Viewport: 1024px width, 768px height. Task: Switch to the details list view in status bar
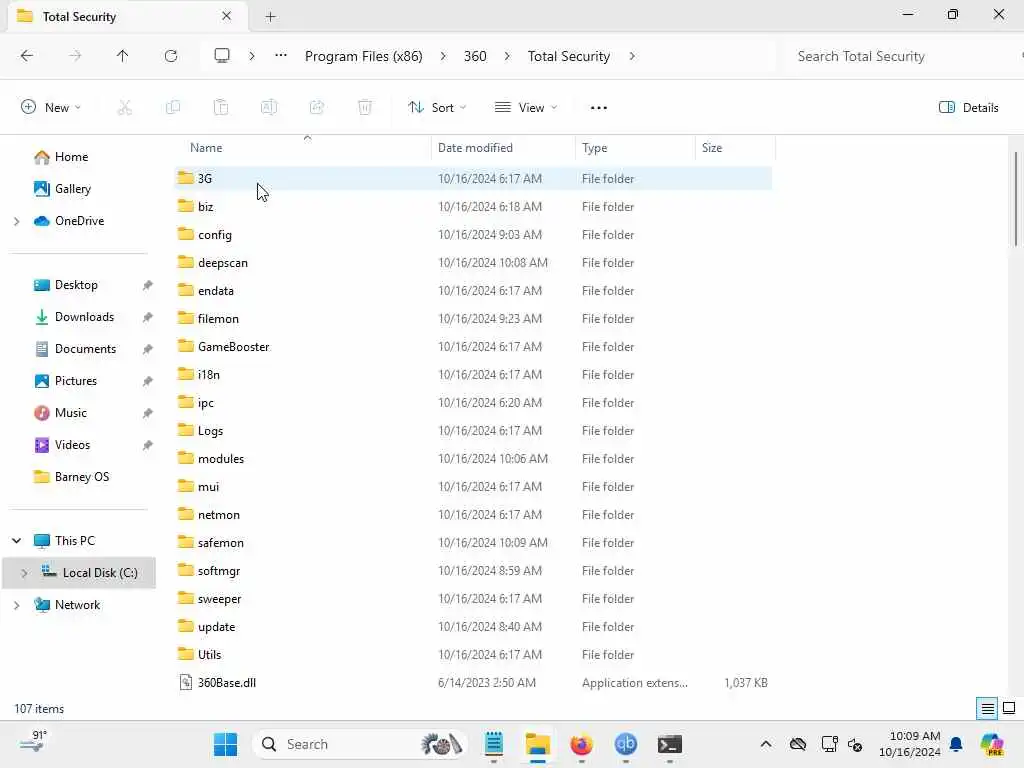point(987,709)
